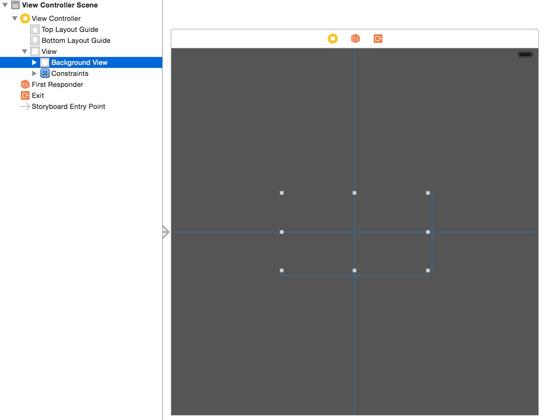Select the View Controller yellow icon in outline
The width and height of the screenshot is (550, 420).
pyautogui.click(x=25, y=19)
